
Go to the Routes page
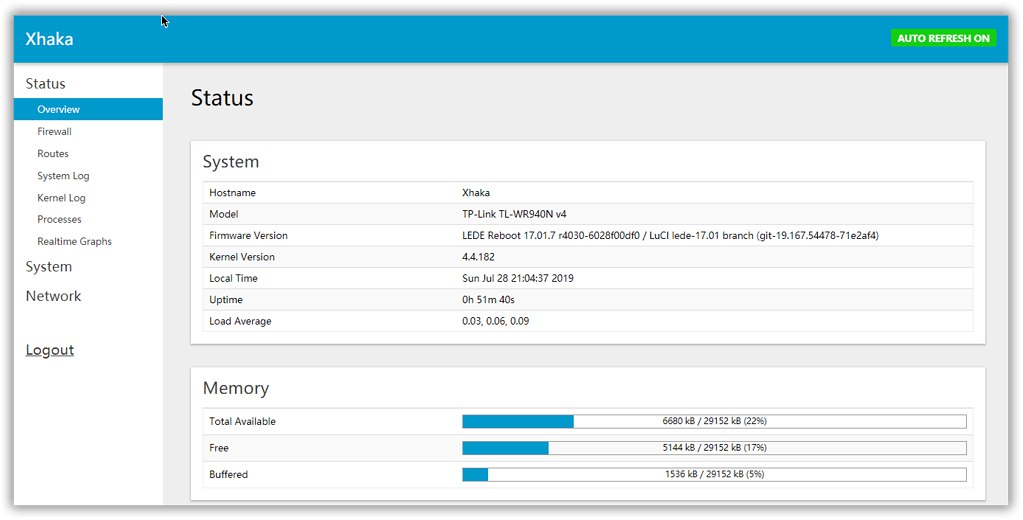tap(53, 153)
